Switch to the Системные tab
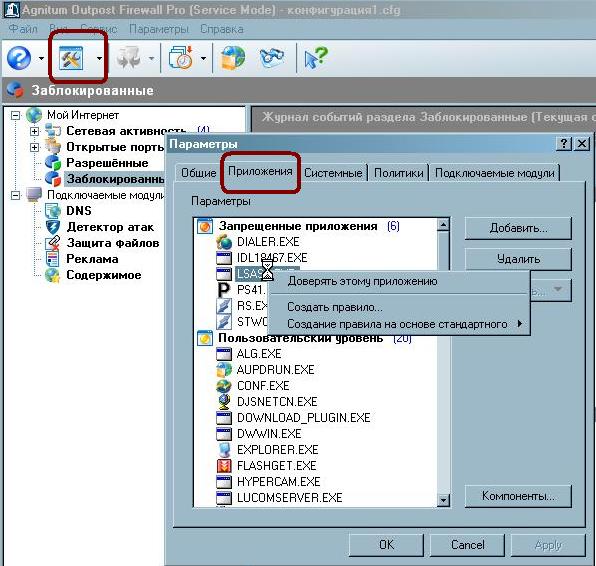 [333, 173]
